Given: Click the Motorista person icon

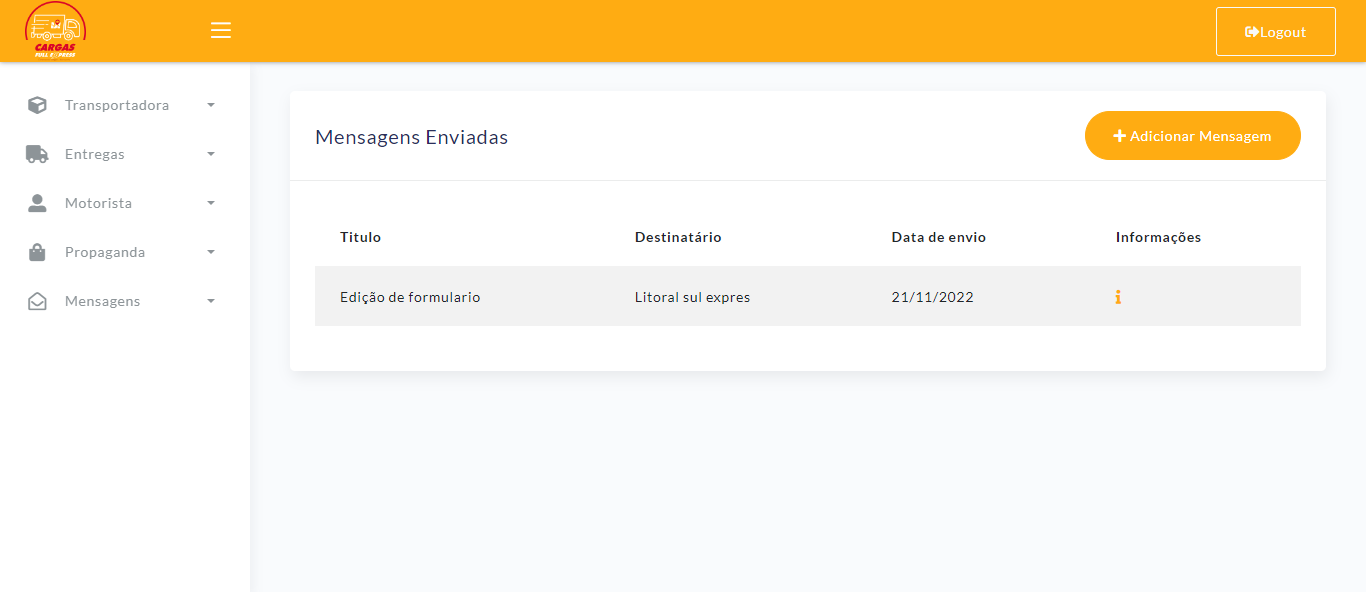Looking at the screenshot, I should click(37, 203).
